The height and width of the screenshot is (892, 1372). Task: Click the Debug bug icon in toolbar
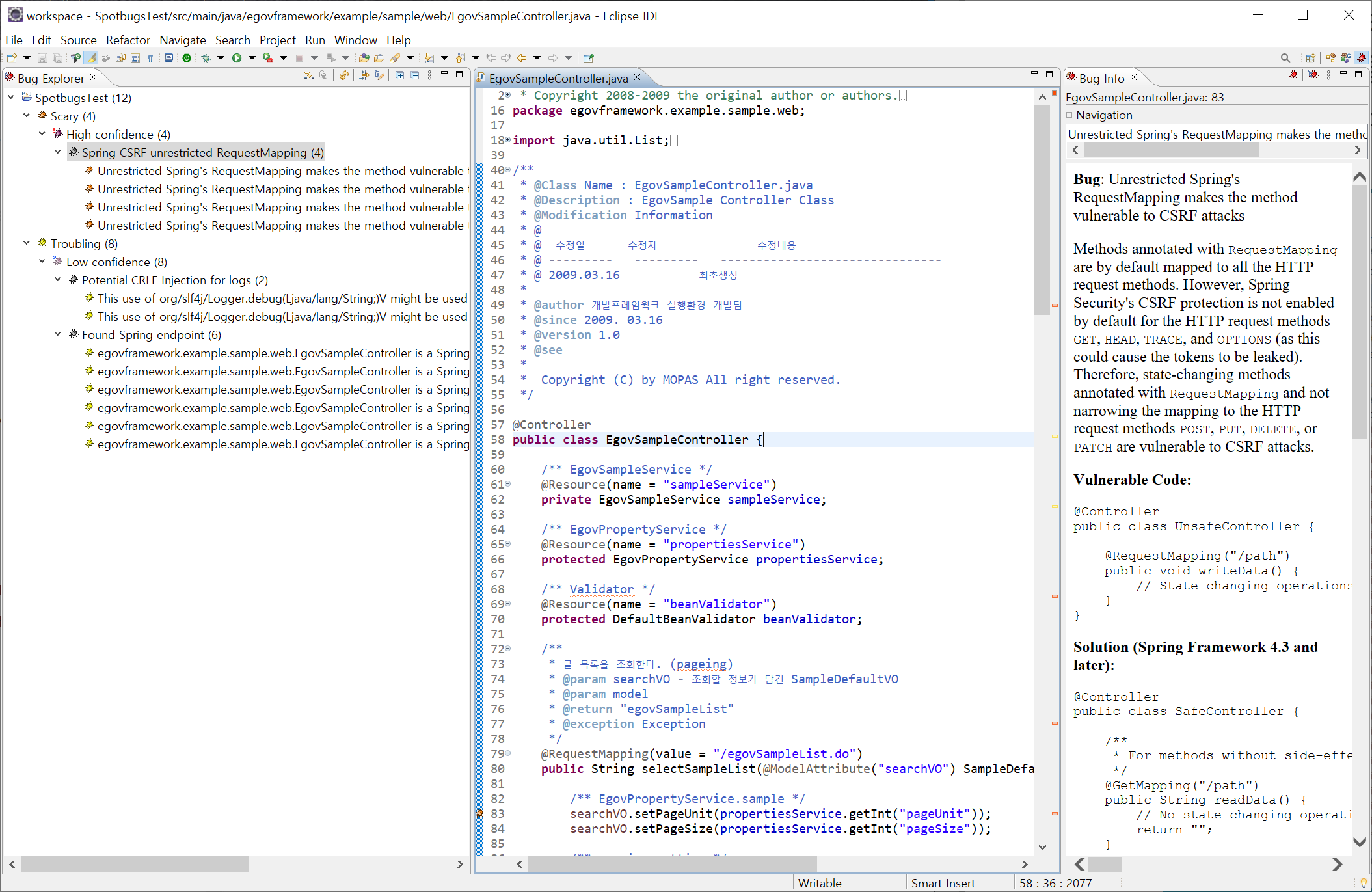[x=206, y=58]
